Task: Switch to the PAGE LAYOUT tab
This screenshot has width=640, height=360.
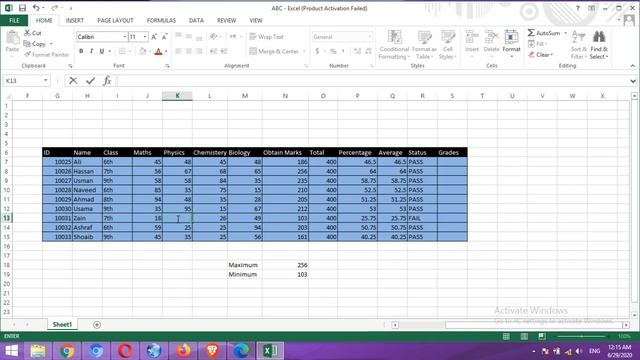Action: 115,20
